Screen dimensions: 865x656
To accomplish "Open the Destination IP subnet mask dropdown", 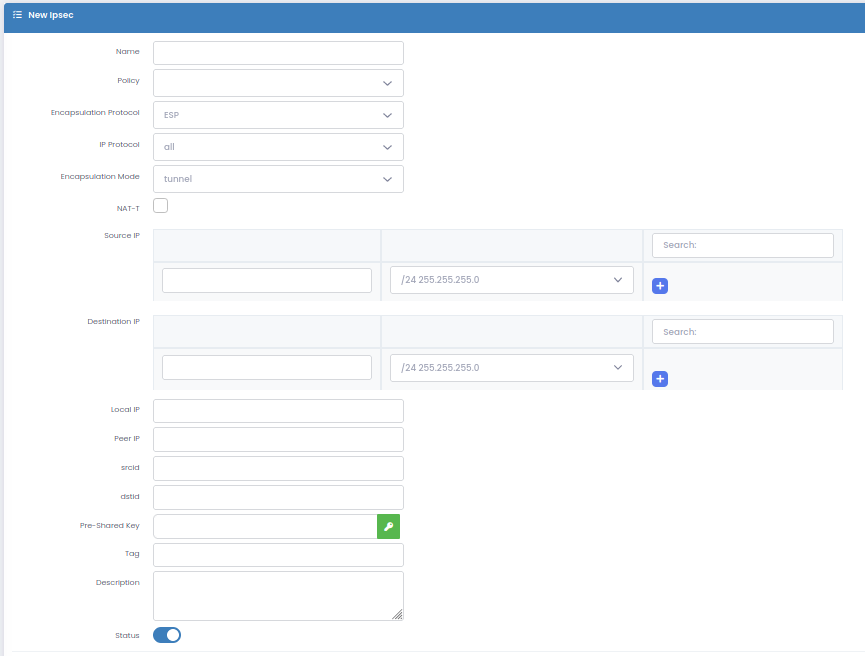I will (511, 368).
